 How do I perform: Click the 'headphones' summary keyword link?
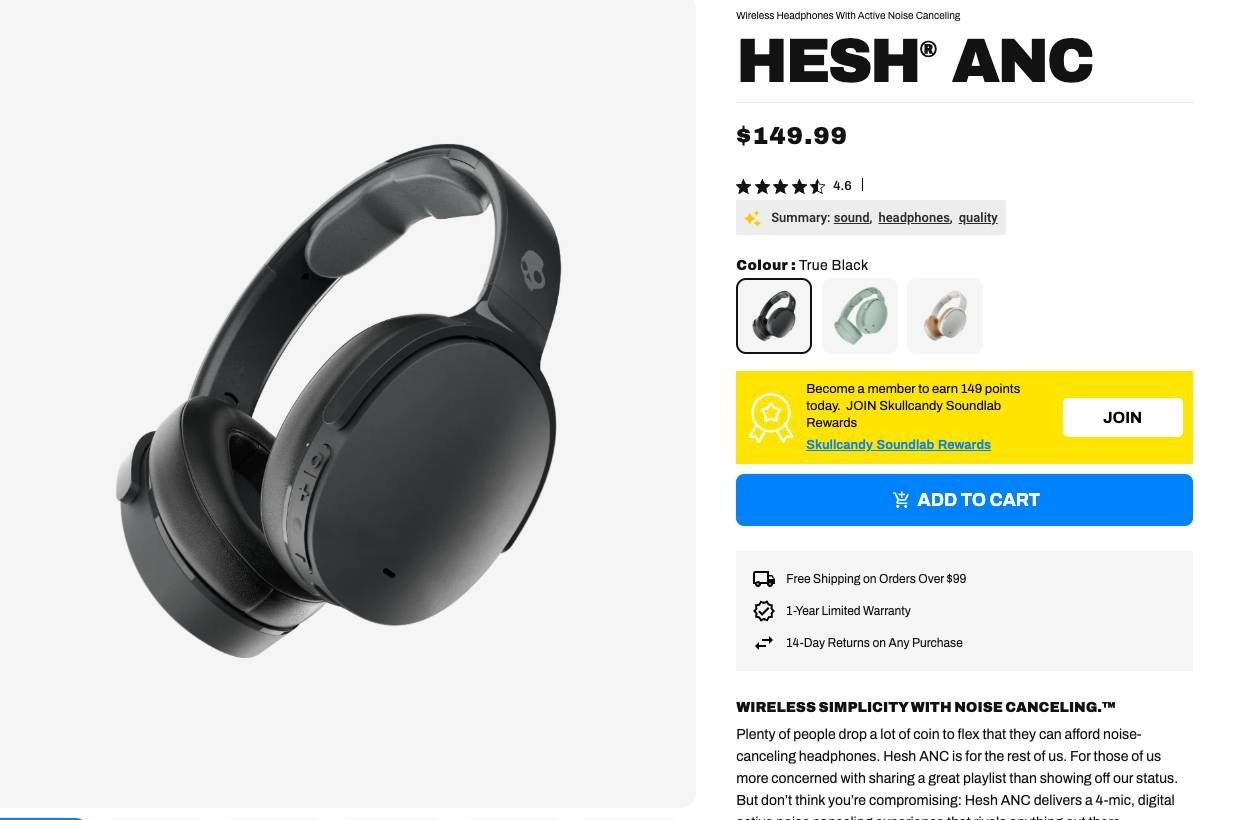coord(914,218)
